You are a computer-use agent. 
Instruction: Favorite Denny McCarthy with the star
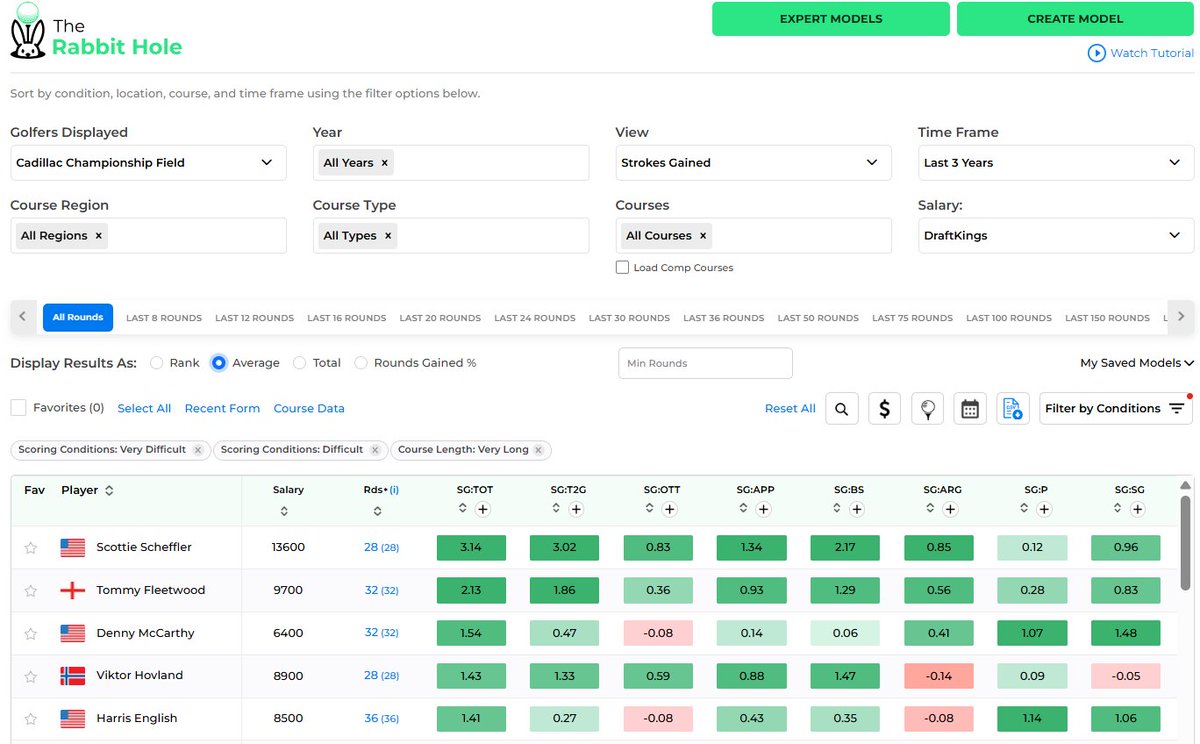[x=31, y=633]
